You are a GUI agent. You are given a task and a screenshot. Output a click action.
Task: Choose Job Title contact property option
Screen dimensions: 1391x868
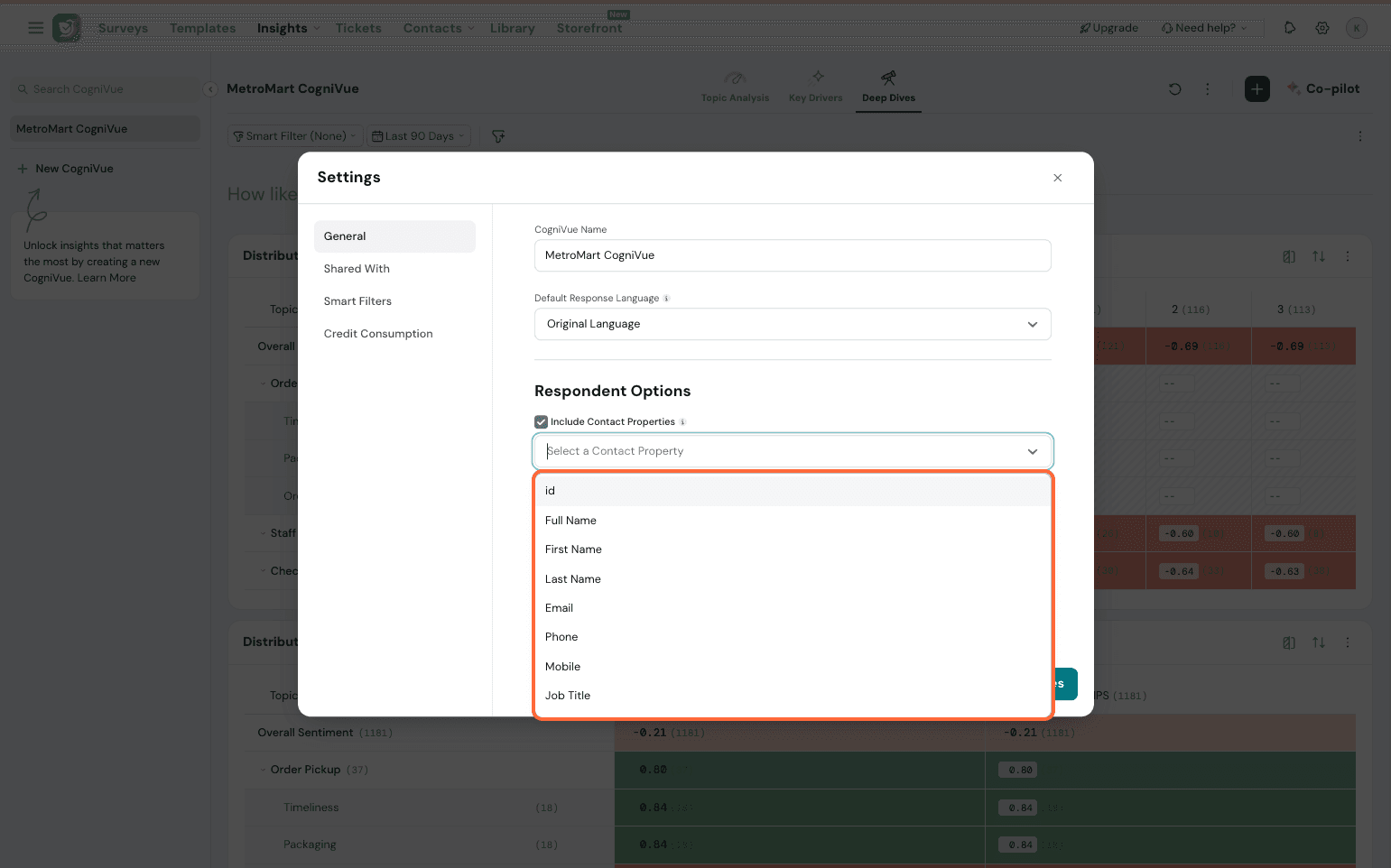point(568,696)
